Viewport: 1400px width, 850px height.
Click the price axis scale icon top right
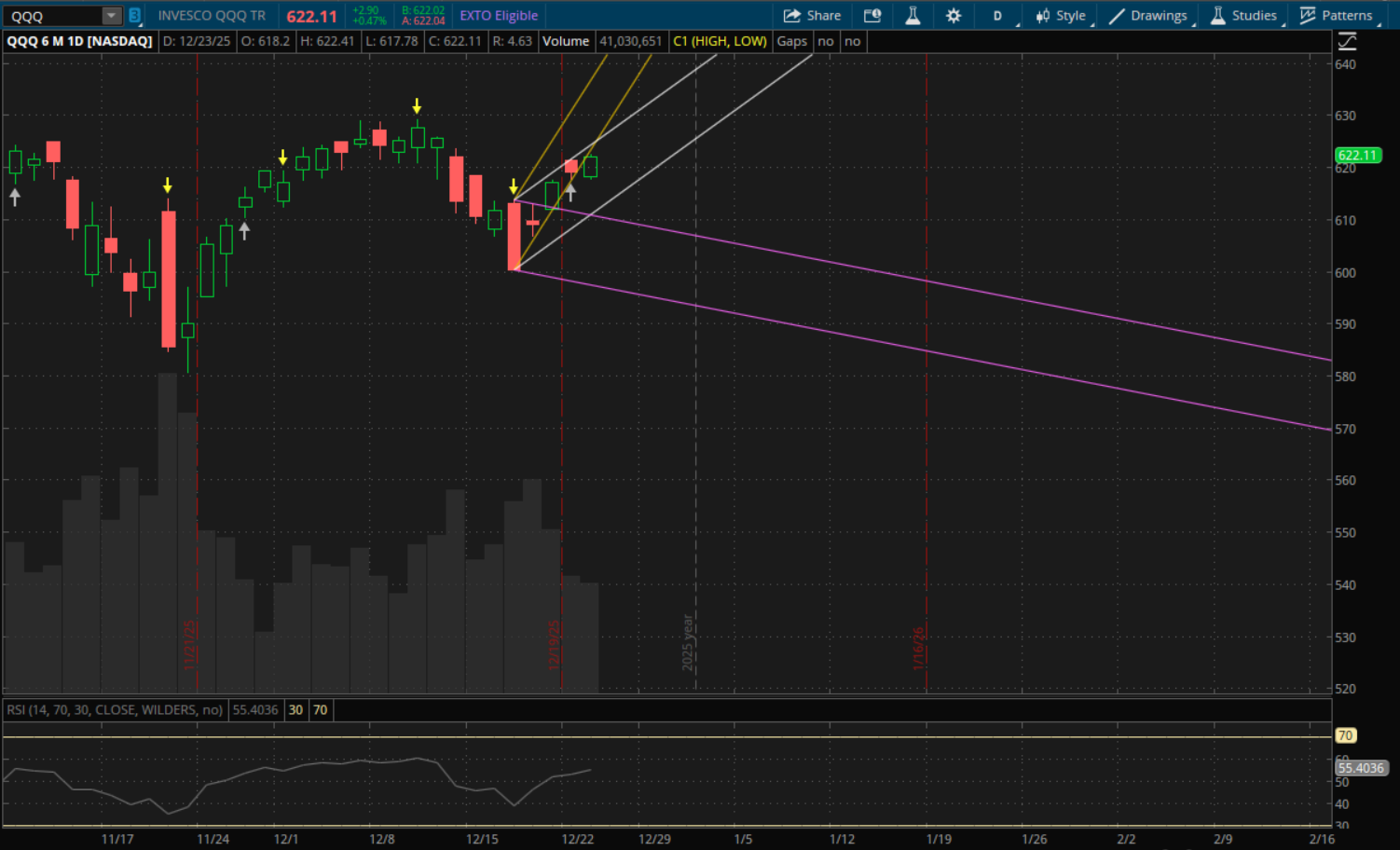click(1347, 41)
